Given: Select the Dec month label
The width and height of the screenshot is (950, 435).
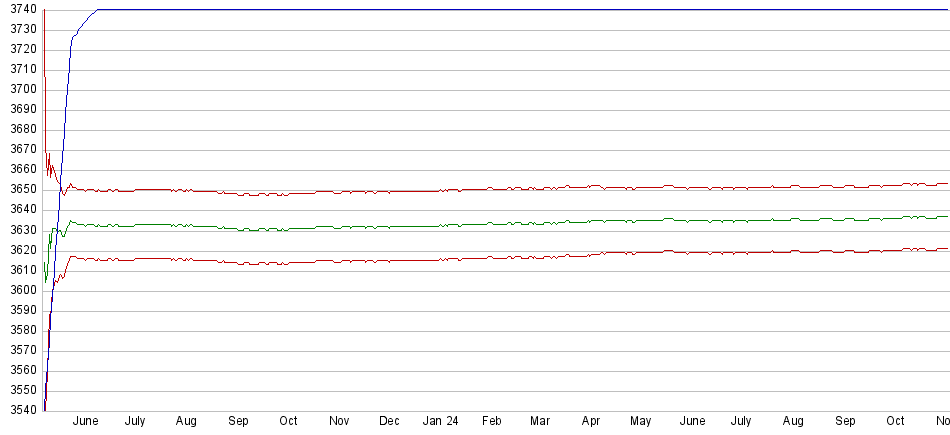Looking at the screenshot, I should pyautogui.click(x=389, y=422).
